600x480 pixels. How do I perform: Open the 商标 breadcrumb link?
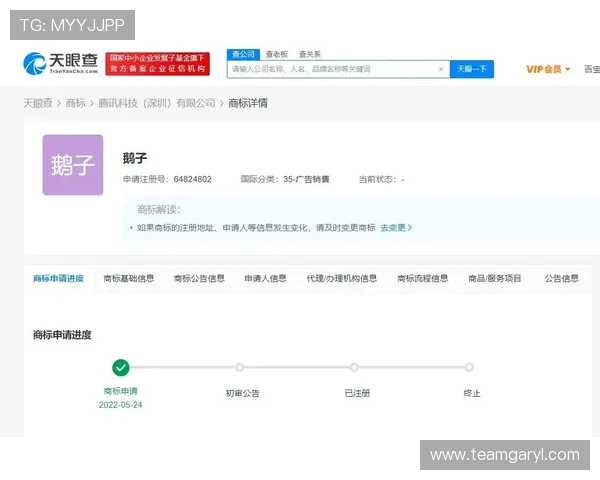coord(75,103)
